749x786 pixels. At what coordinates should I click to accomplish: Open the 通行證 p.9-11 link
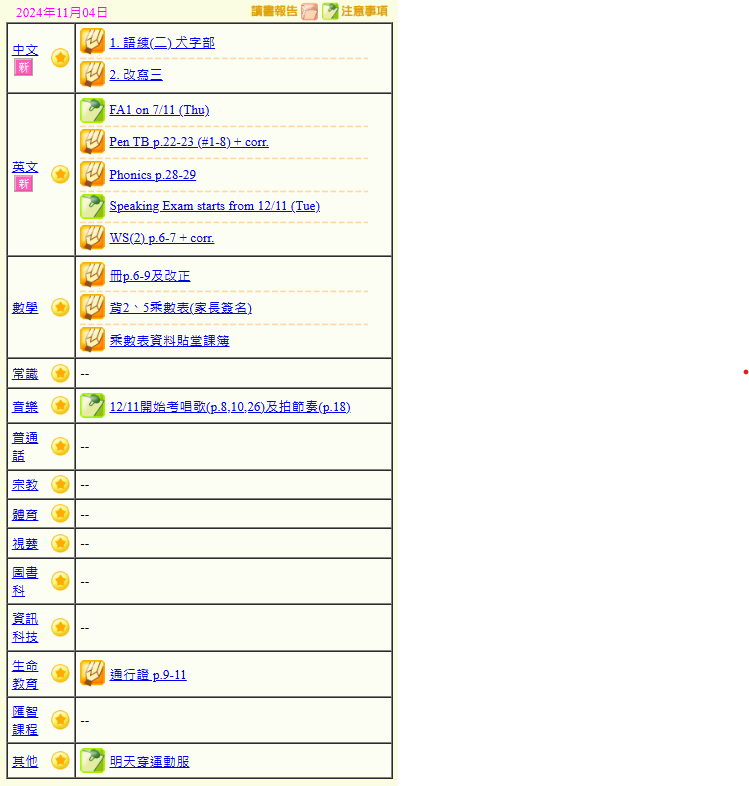pyautogui.click(x=148, y=675)
